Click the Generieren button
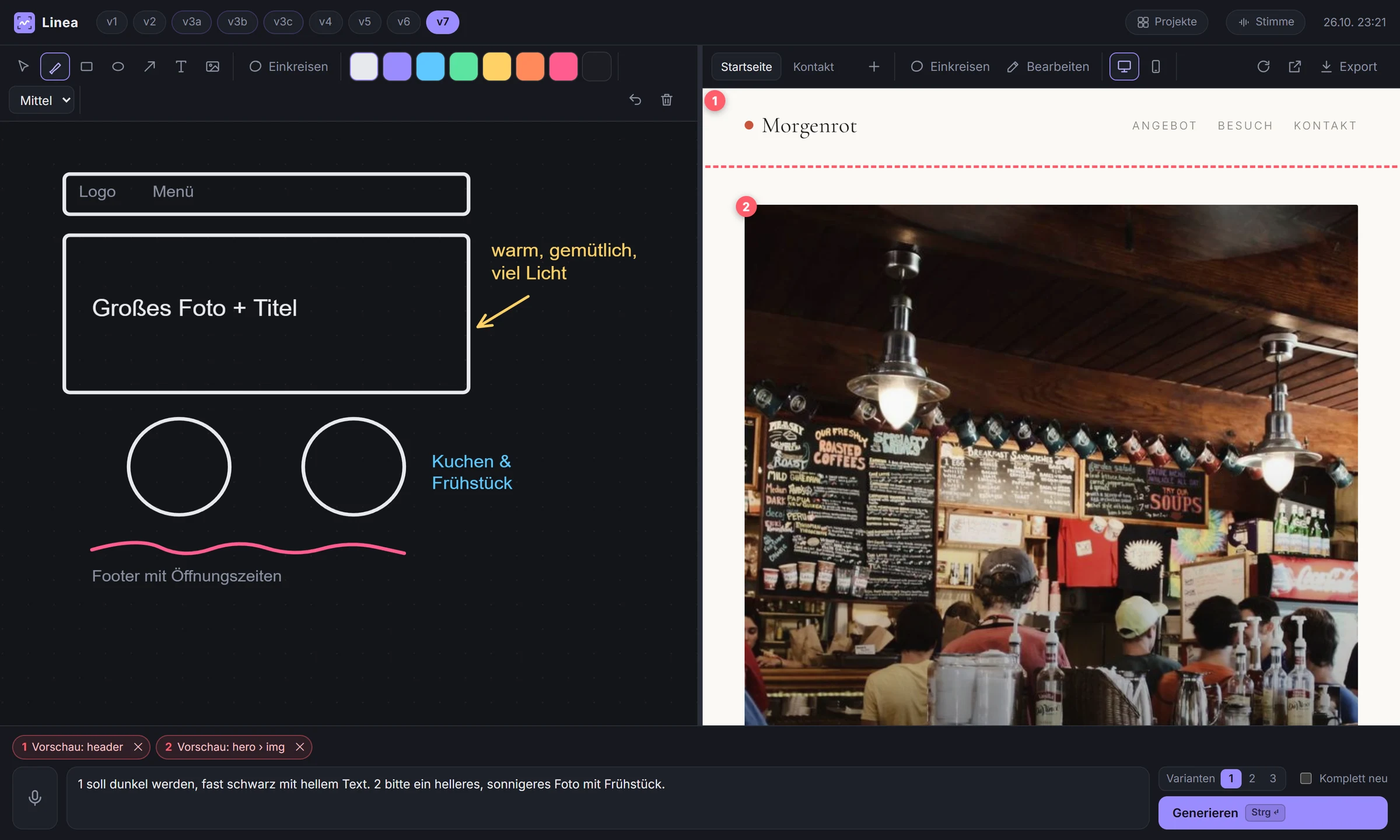This screenshot has width=1400, height=840. (1273, 813)
